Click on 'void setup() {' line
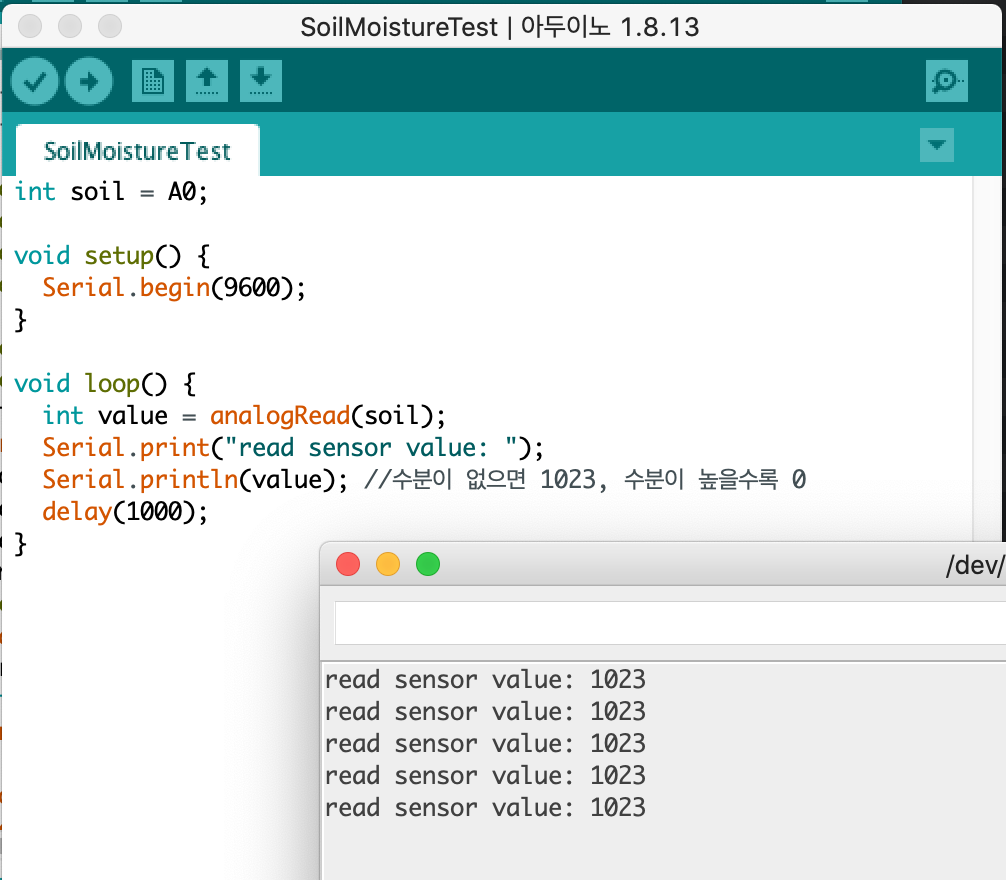Screen dimensions: 1006x880 pyautogui.click(x=112, y=256)
